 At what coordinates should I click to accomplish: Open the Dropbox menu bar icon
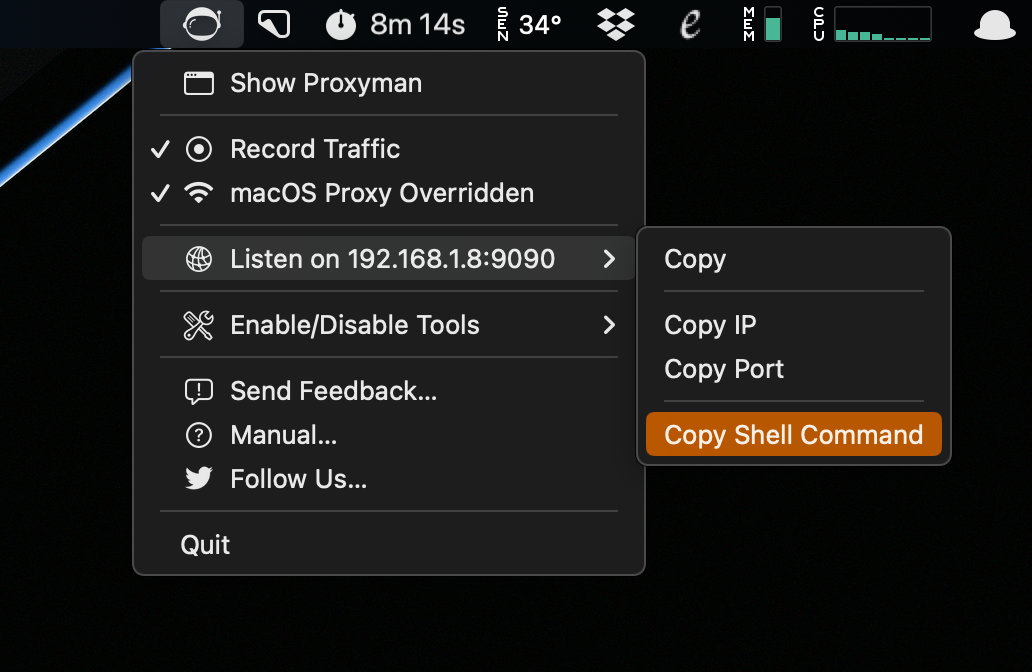(614, 23)
